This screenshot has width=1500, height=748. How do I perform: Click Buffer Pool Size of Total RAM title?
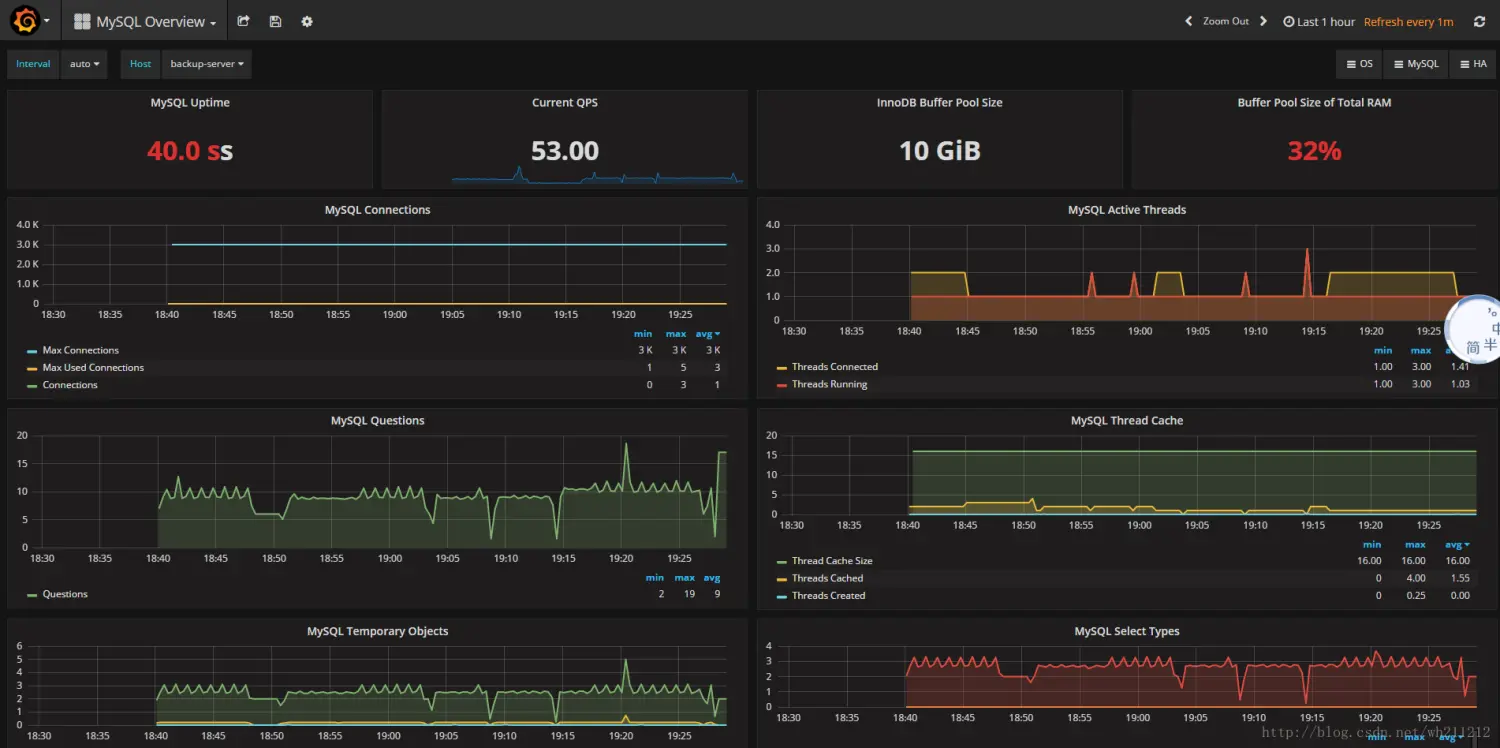[x=1314, y=102]
